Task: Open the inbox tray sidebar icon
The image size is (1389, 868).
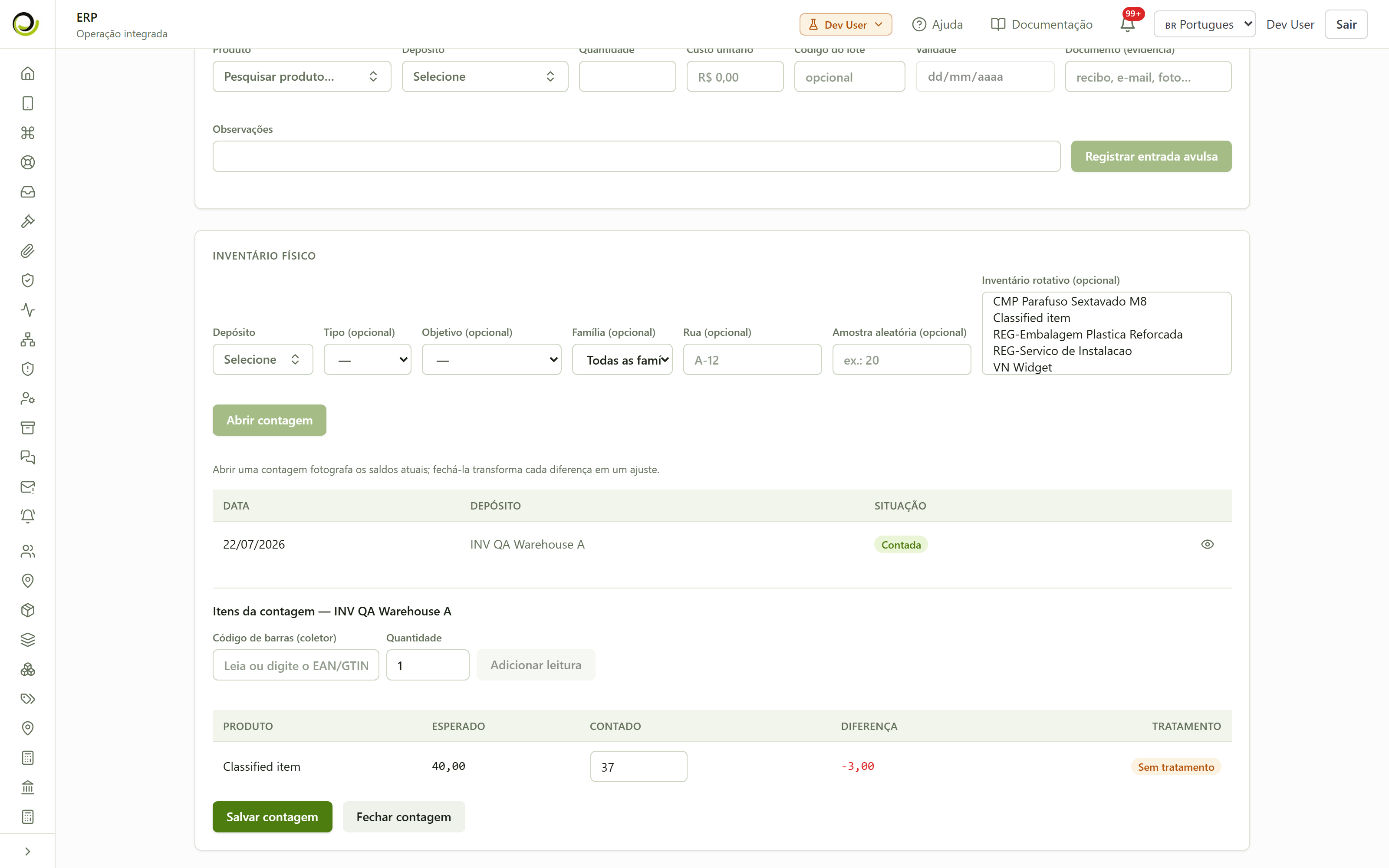Action: click(27, 192)
